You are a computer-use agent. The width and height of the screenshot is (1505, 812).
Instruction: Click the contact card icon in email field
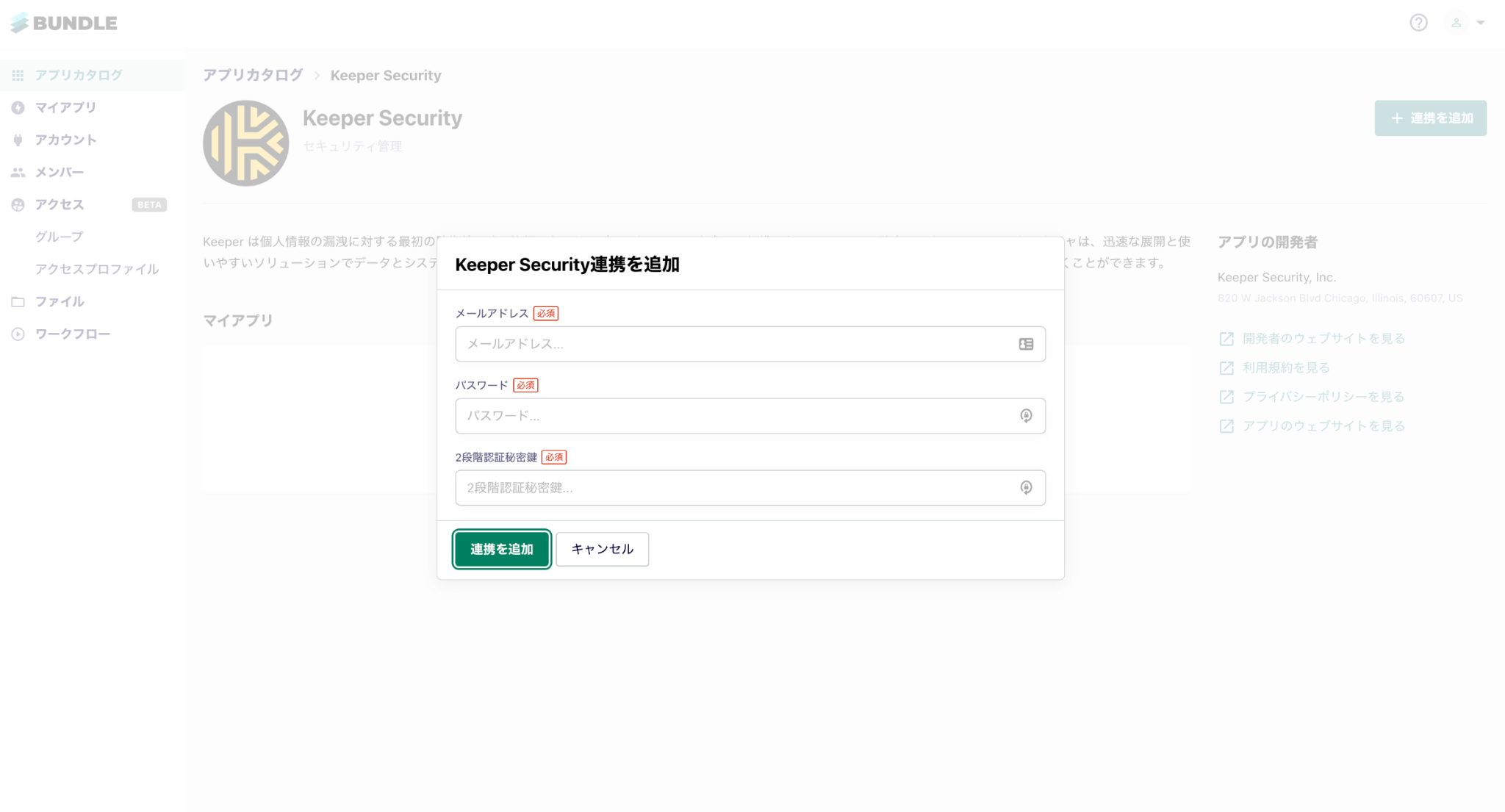pos(1026,344)
